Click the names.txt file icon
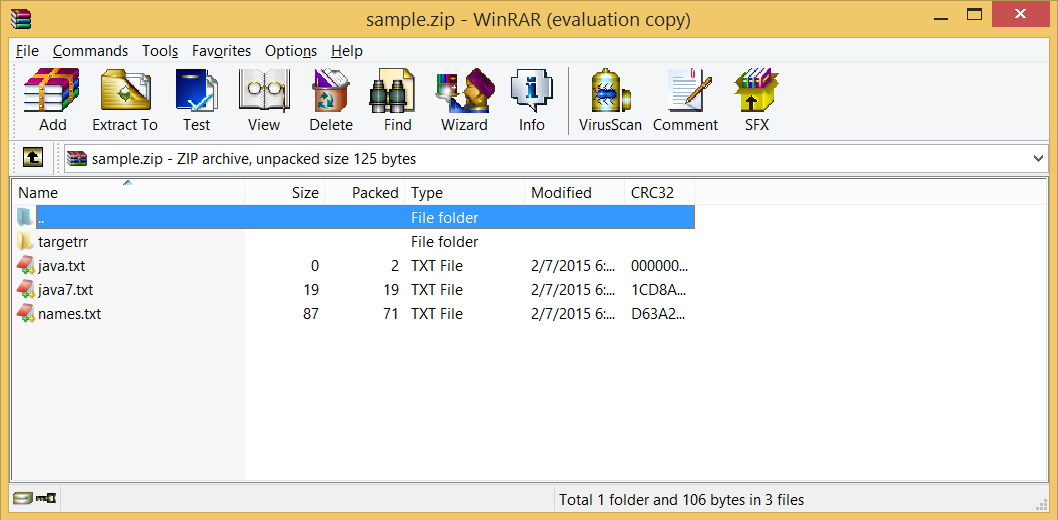The width and height of the screenshot is (1058, 520). pyautogui.click(x=25, y=314)
